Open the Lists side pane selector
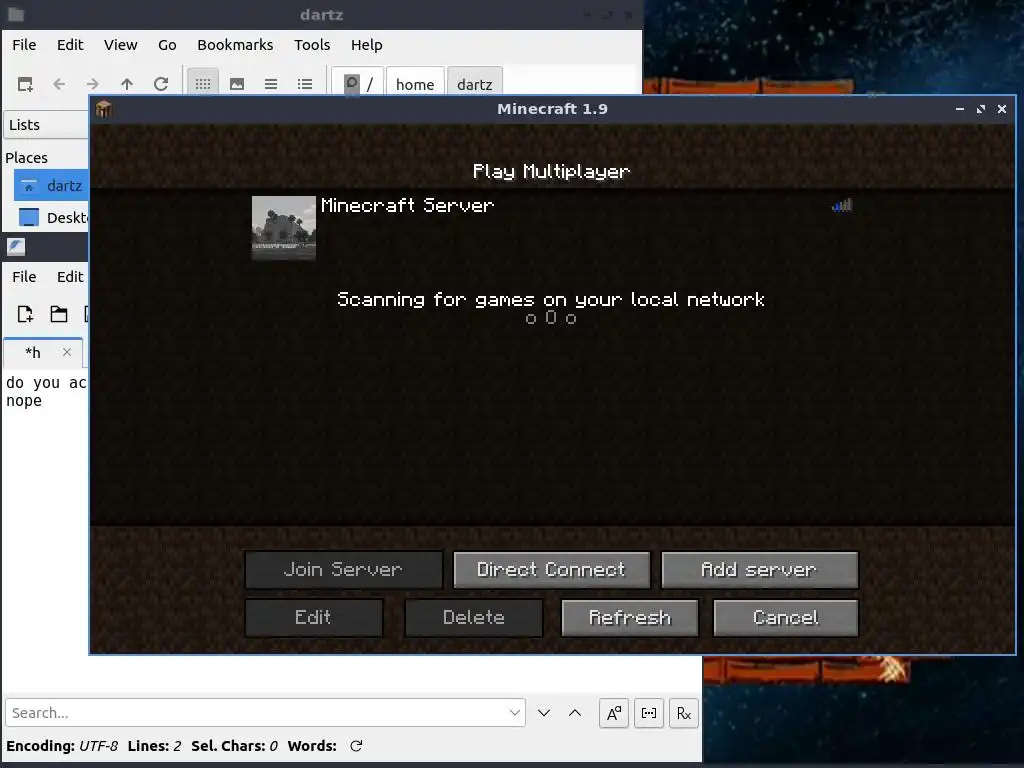 [46, 125]
